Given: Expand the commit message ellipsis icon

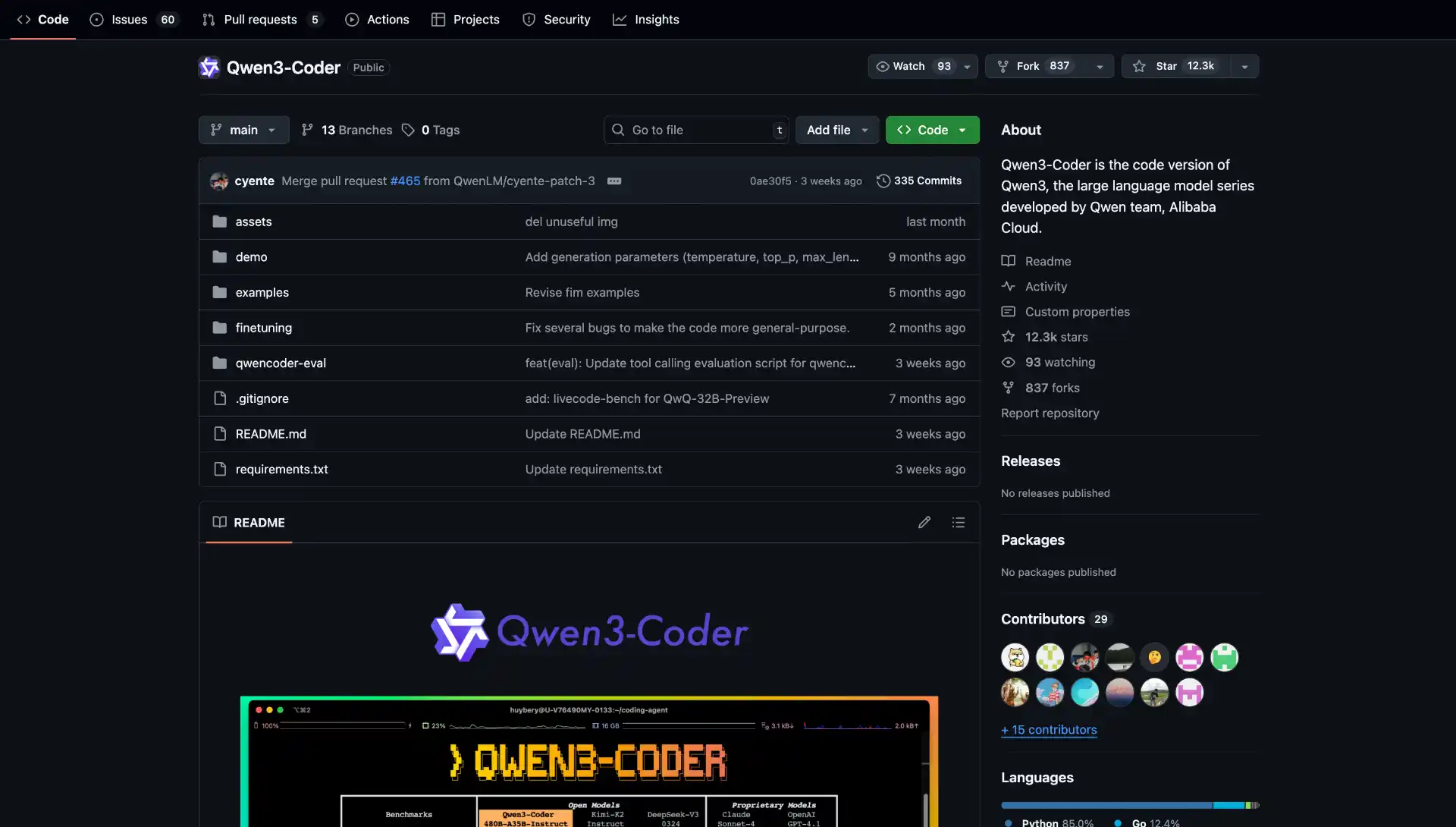Looking at the screenshot, I should click(x=614, y=181).
